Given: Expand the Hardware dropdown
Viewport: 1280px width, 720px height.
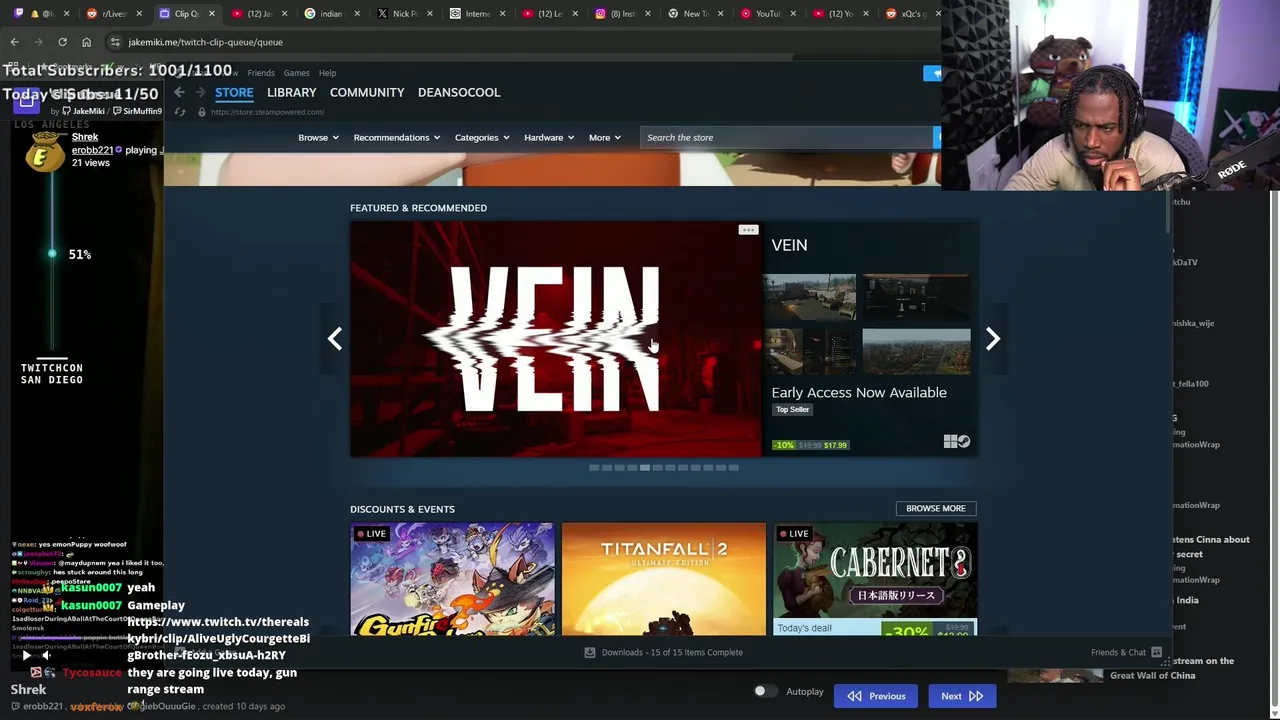Looking at the screenshot, I should tap(549, 137).
